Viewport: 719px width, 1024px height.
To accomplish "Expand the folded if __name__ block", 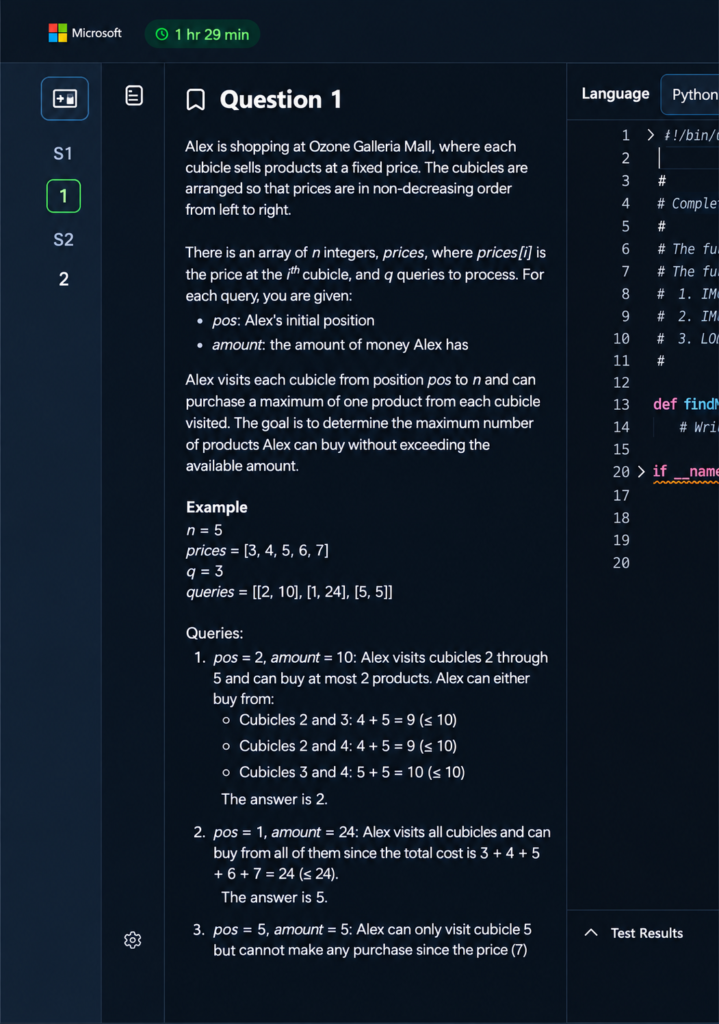I will tap(641, 471).
